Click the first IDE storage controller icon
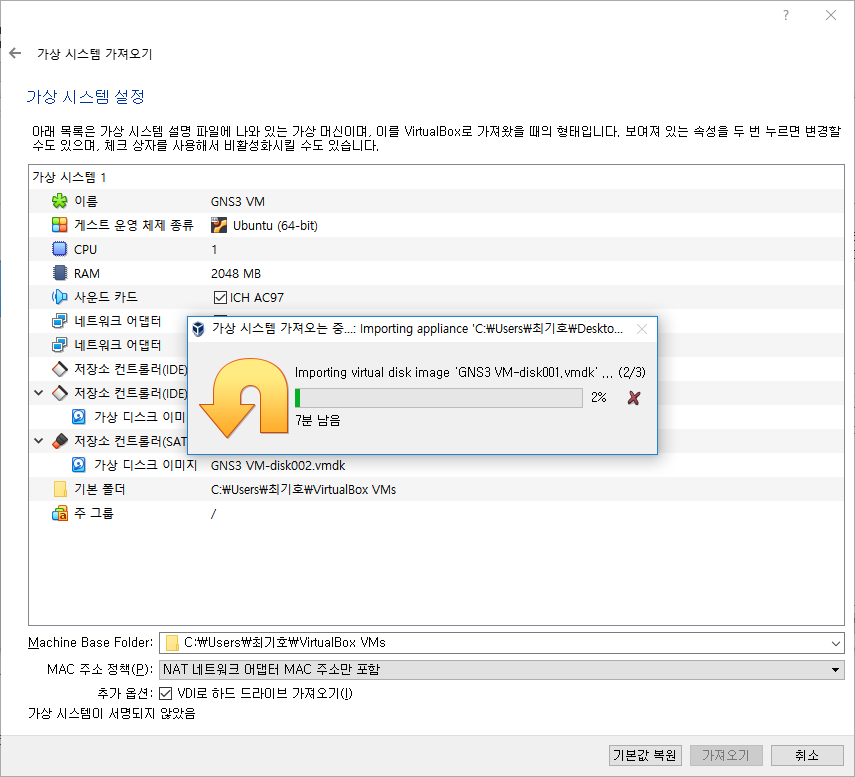855x777 pixels. point(59,369)
